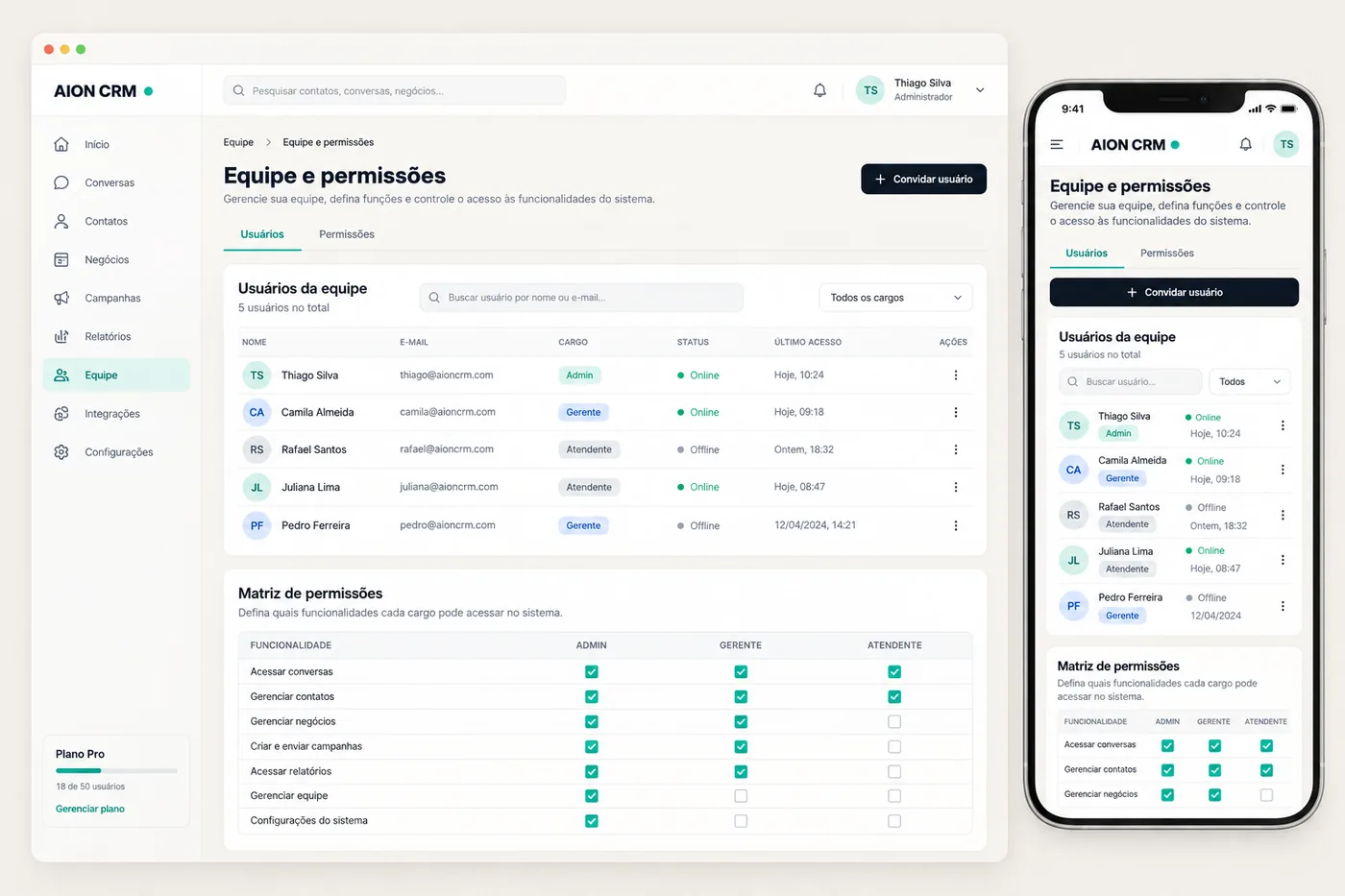1345x896 pixels.
Task: Enable Gerenciar negócios for Atendente in desktop matrix
Action: [x=894, y=721]
